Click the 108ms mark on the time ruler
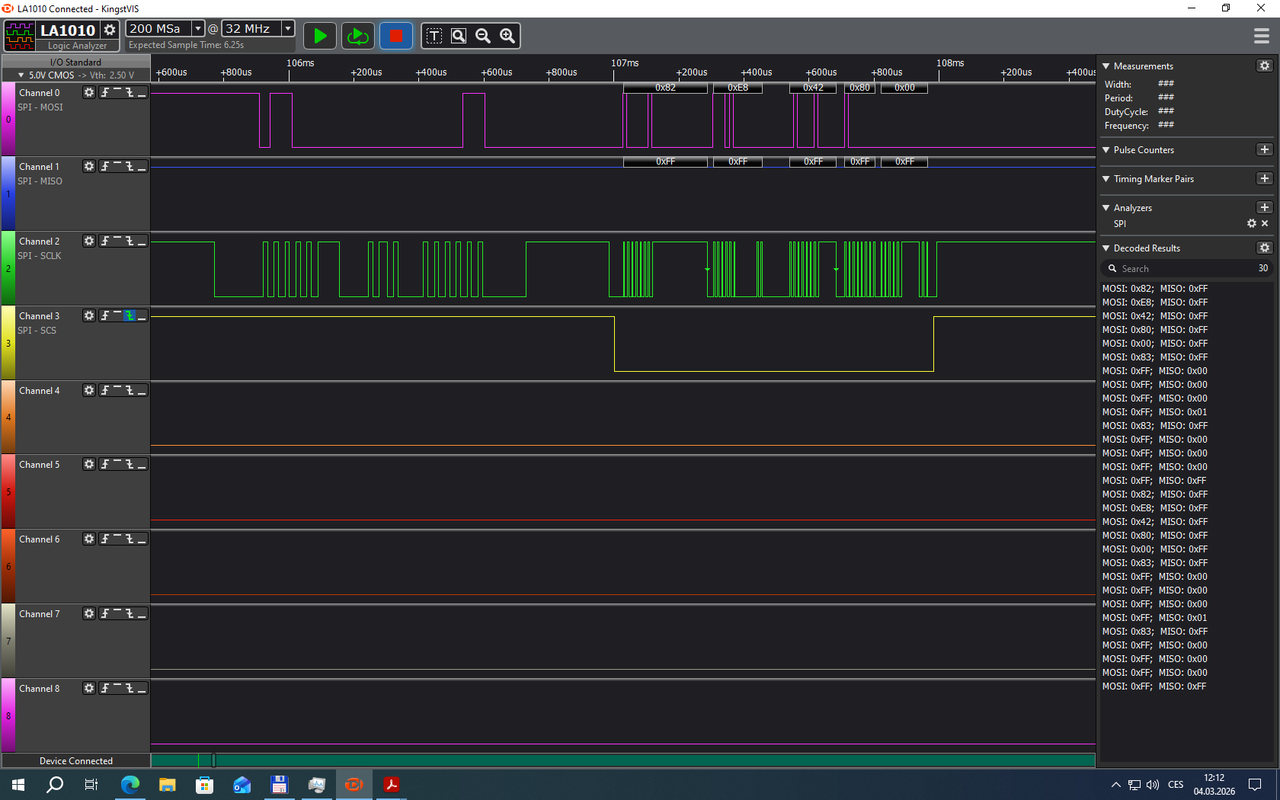Image resolution: width=1280 pixels, height=800 pixels. tap(950, 63)
